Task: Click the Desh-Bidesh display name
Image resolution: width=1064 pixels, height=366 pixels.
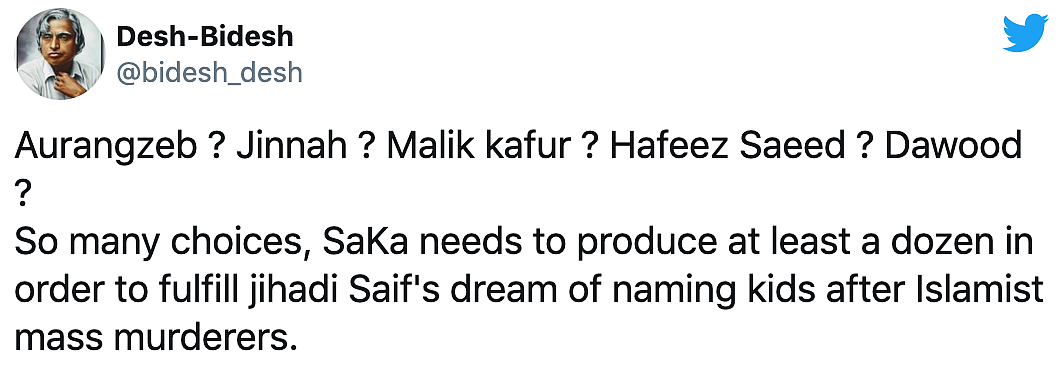Action: tap(205, 37)
